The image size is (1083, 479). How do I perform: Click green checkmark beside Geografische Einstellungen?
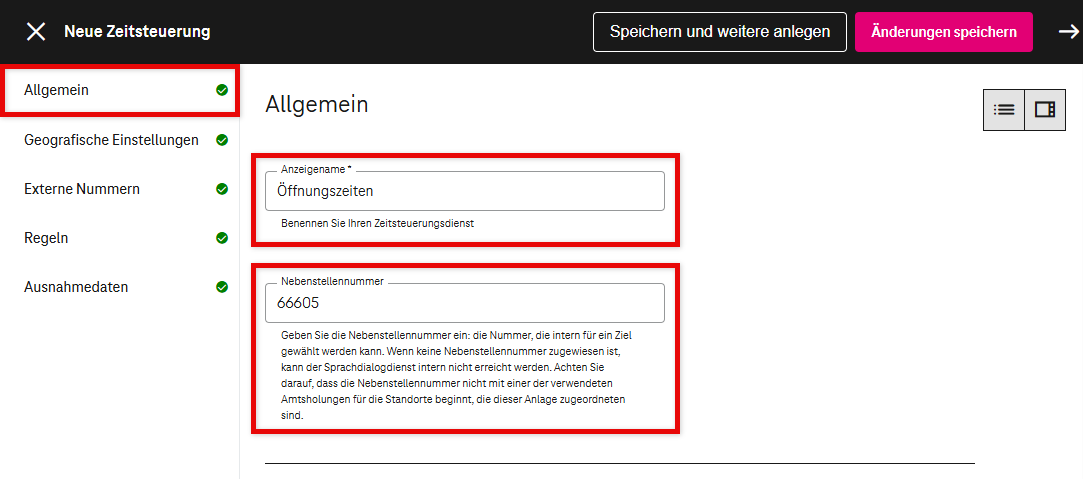[x=222, y=140]
